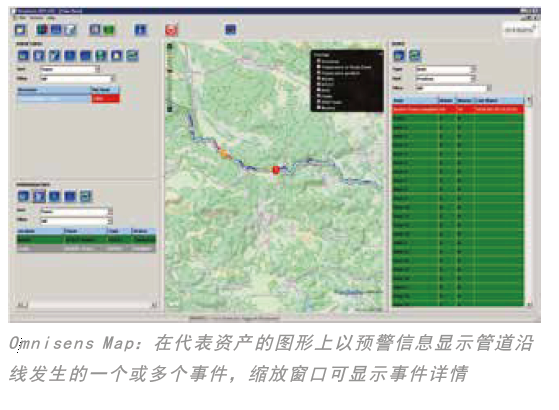Screen dimensions: 559x410
Task: Click the bright green icon in the top toolbar
Action: coord(109,30)
